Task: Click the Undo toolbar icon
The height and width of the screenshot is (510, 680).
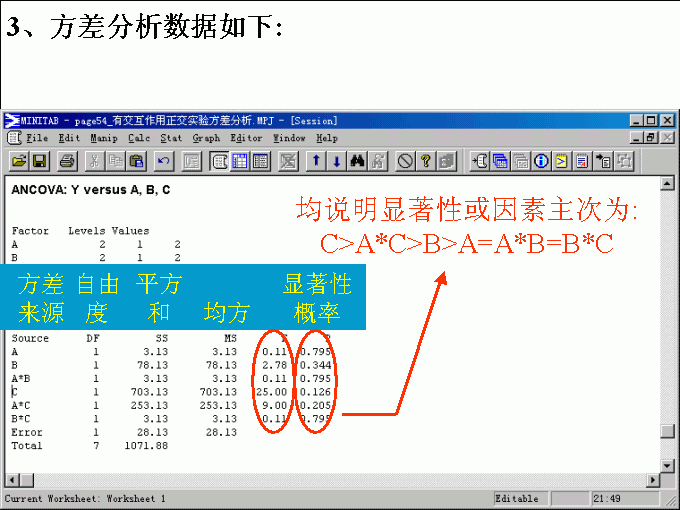Action: pyautogui.click(x=163, y=160)
